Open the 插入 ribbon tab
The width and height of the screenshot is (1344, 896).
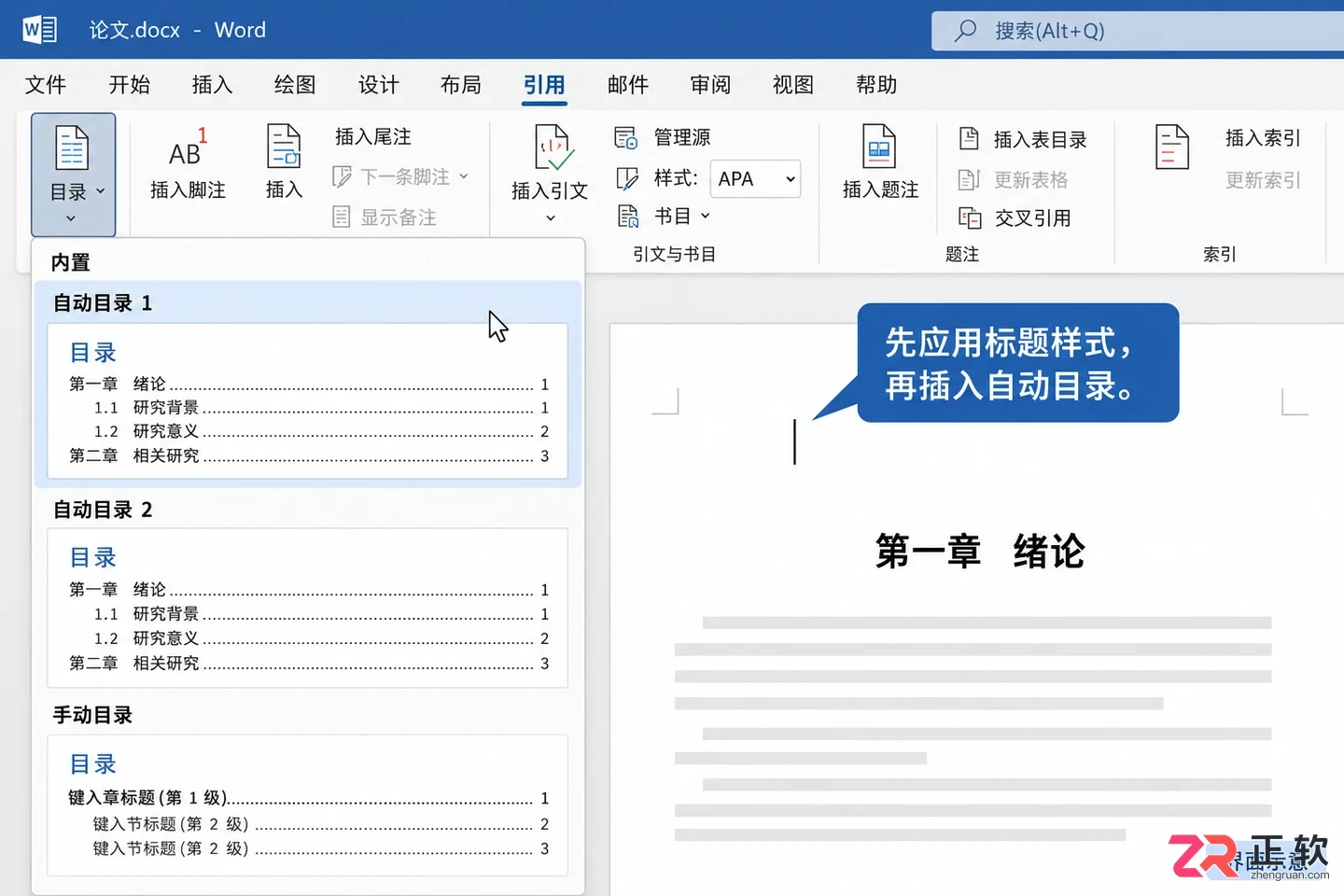tap(212, 85)
